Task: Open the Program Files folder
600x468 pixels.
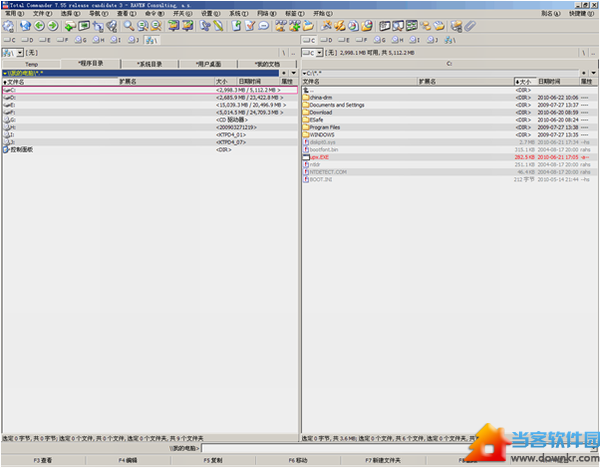Action: (x=325, y=127)
